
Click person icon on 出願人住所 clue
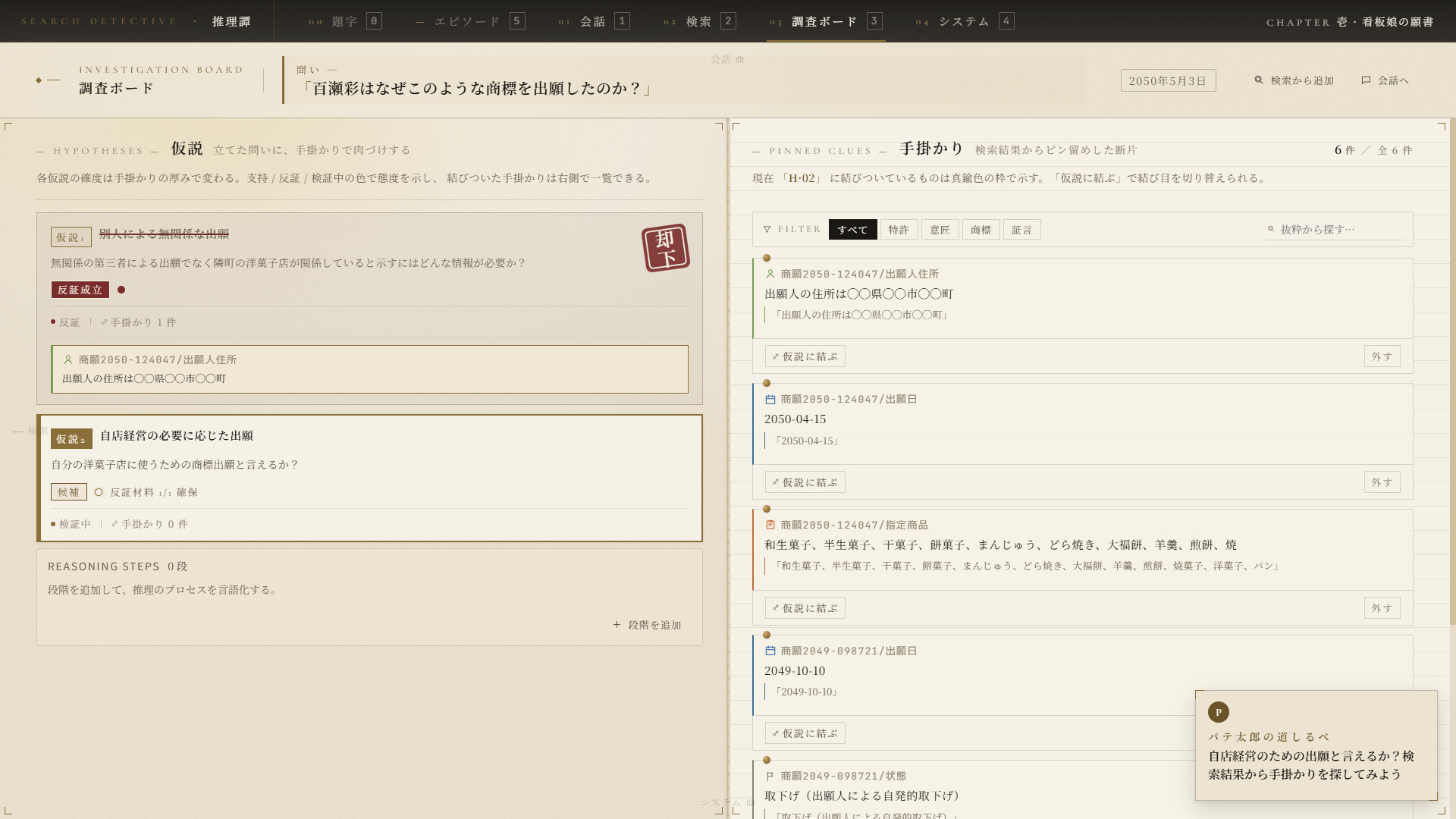coord(770,274)
